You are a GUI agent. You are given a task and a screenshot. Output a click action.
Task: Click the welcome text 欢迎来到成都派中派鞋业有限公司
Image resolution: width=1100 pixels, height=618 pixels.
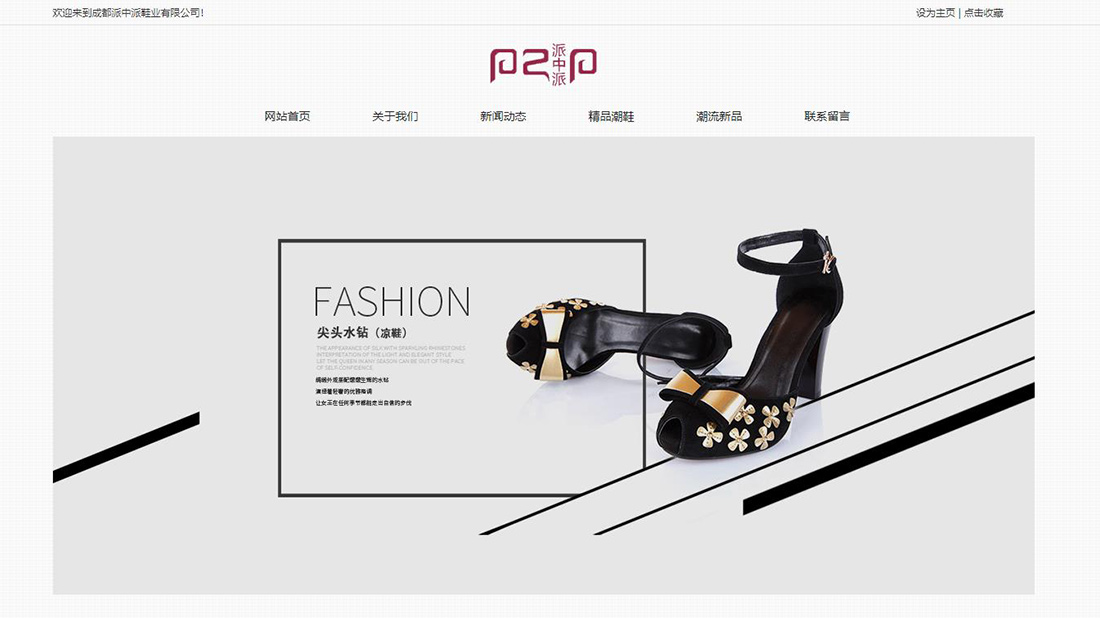point(128,13)
